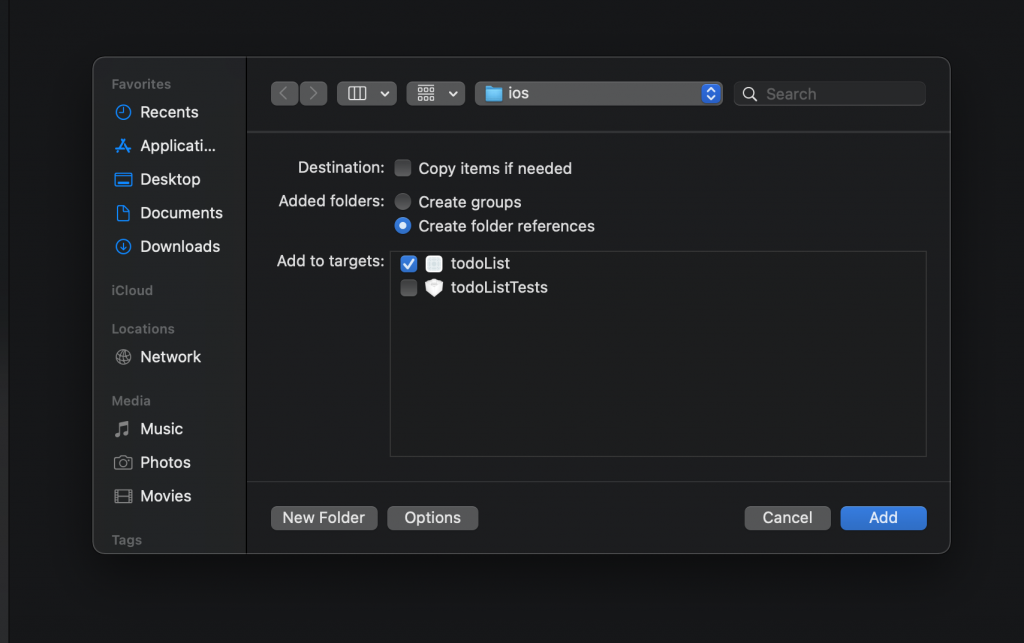Image resolution: width=1024 pixels, height=643 pixels.
Task: Enable Copy items if needed
Action: (403, 168)
